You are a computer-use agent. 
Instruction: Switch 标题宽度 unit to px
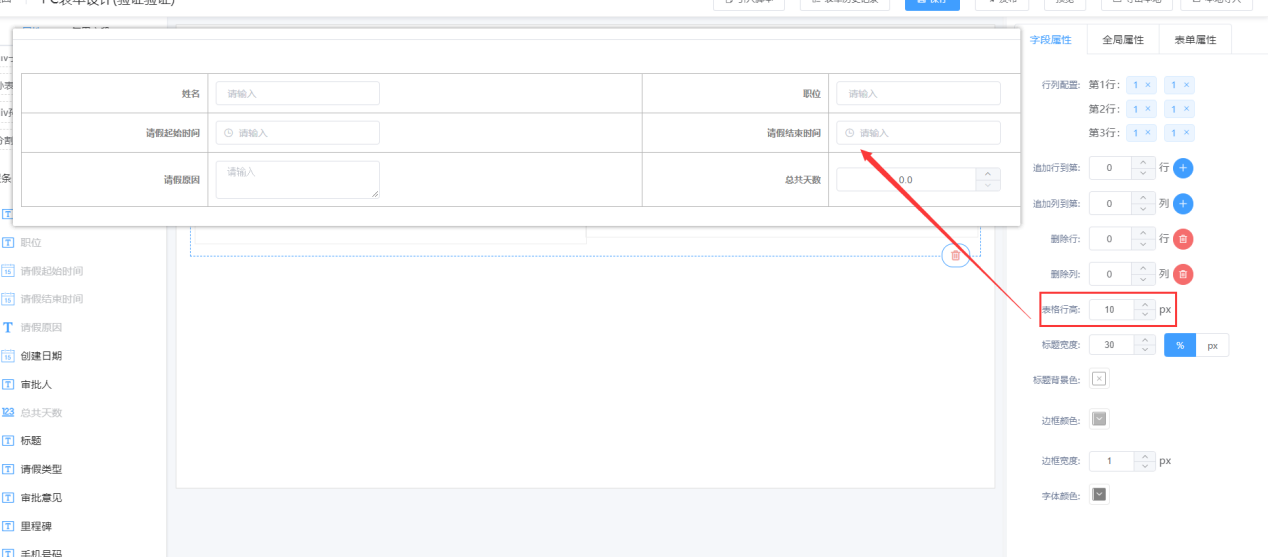1212,345
